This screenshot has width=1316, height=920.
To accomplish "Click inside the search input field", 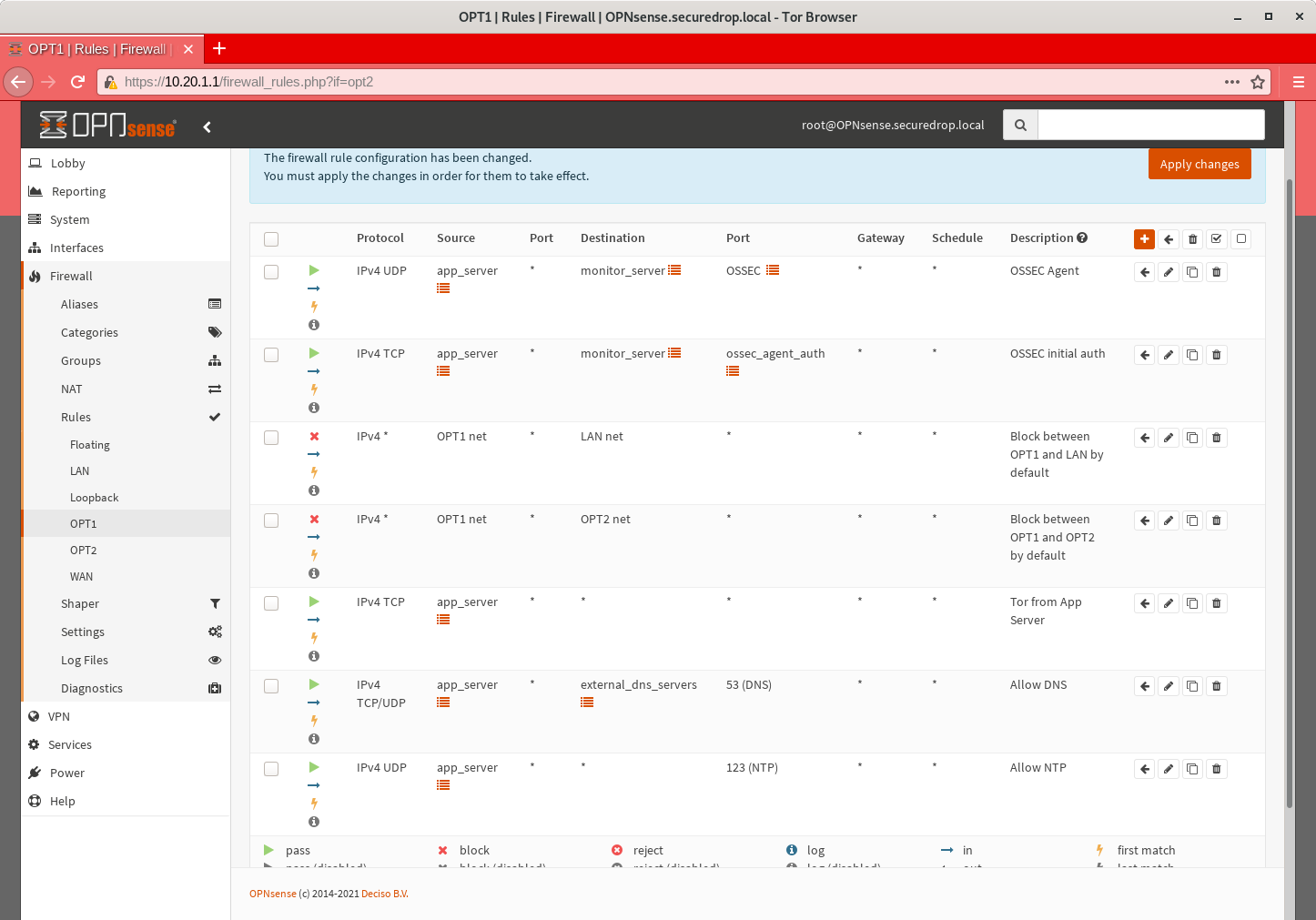I will click(1149, 125).
